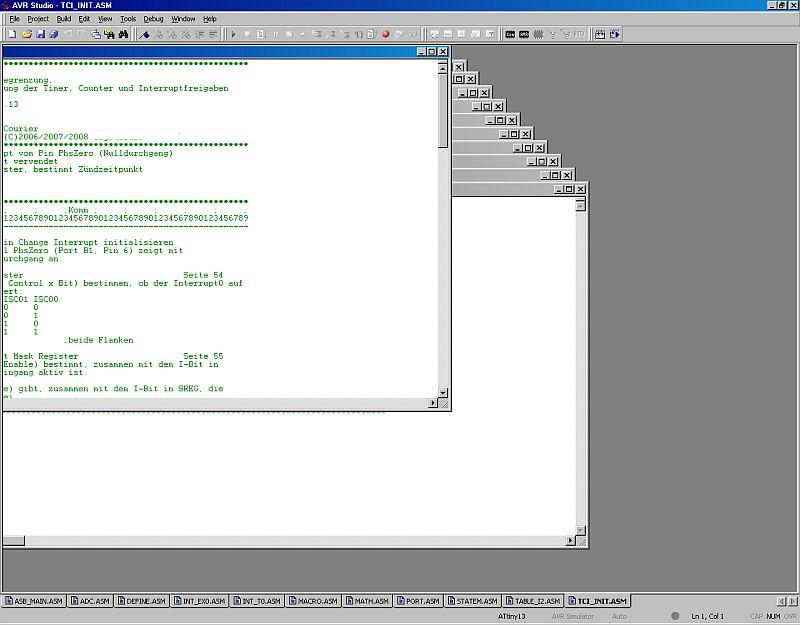Click 'Seite 54' text in editor
This screenshot has height=625, width=800.
[x=203, y=275]
